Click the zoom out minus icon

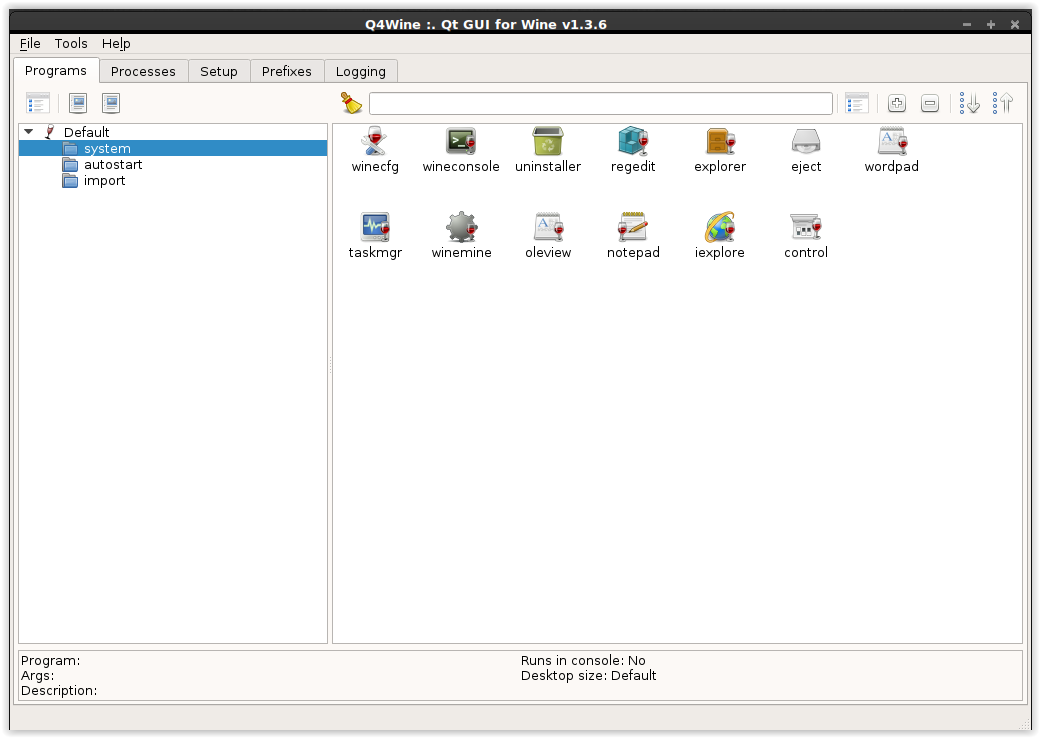pos(930,103)
